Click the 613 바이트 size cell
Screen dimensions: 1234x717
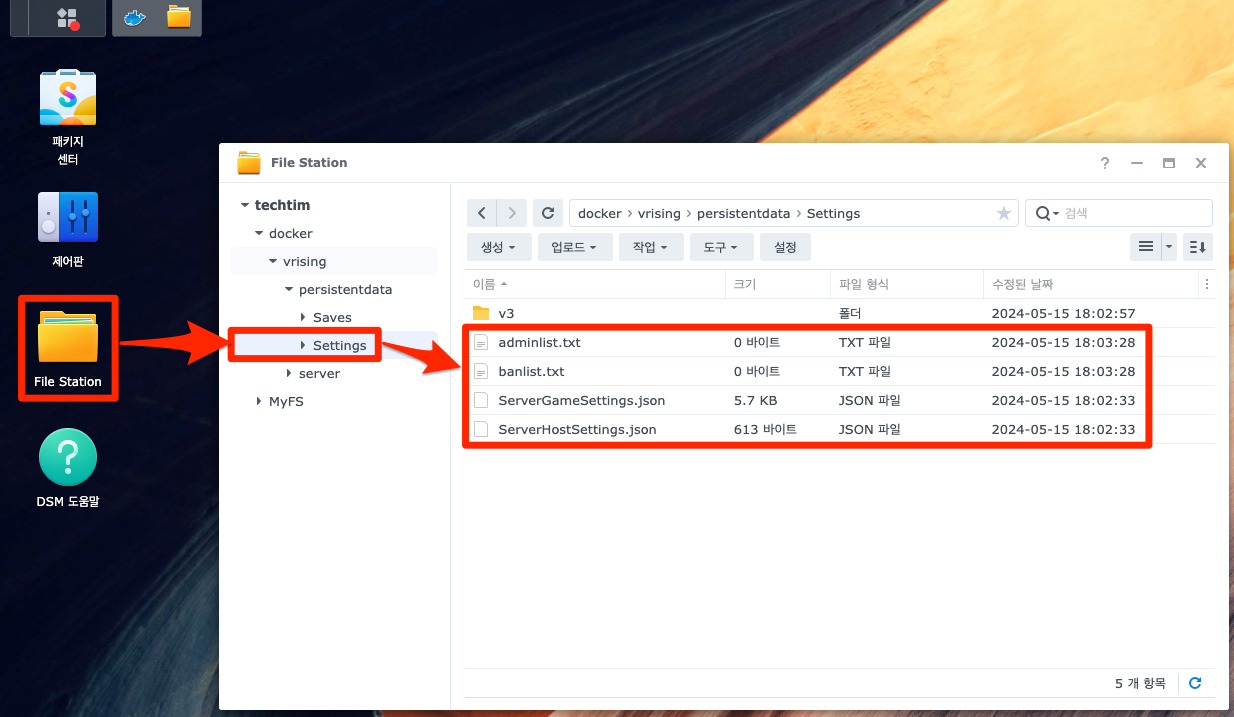tap(765, 429)
